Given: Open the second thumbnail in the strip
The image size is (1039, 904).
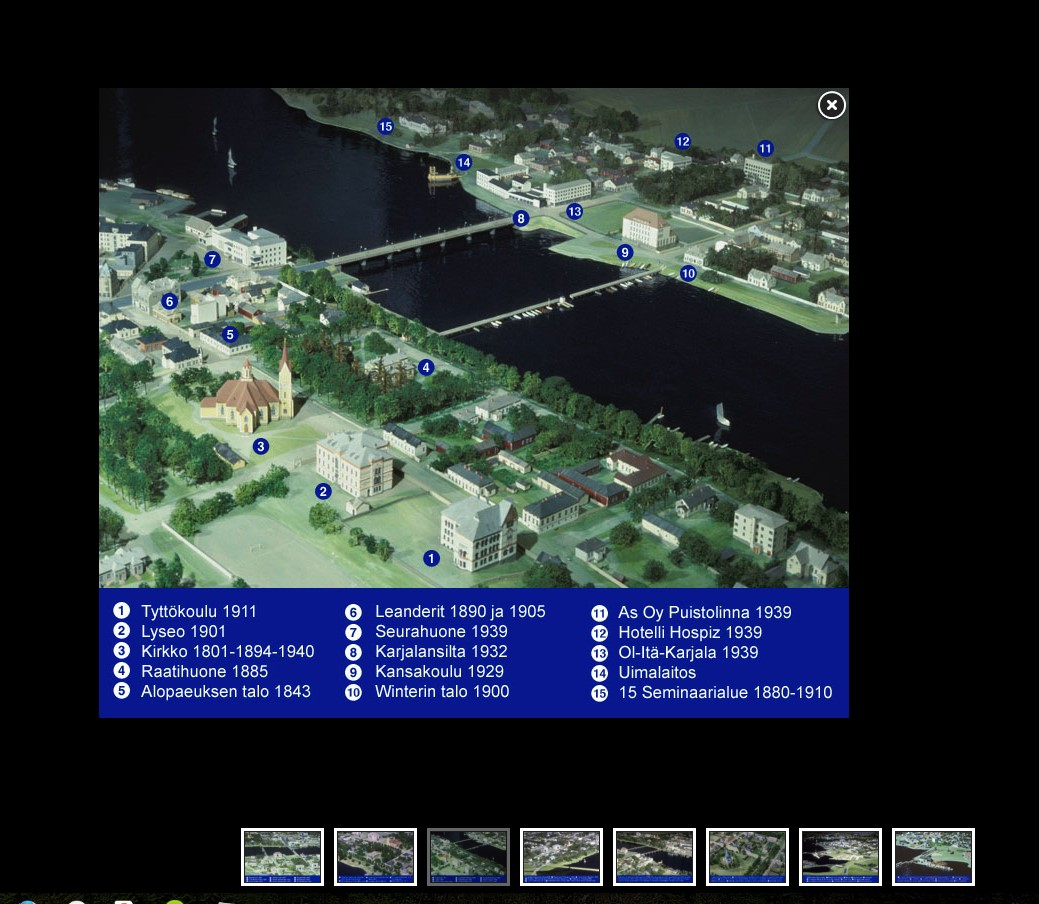Looking at the screenshot, I should pyautogui.click(x=375, y=857).
